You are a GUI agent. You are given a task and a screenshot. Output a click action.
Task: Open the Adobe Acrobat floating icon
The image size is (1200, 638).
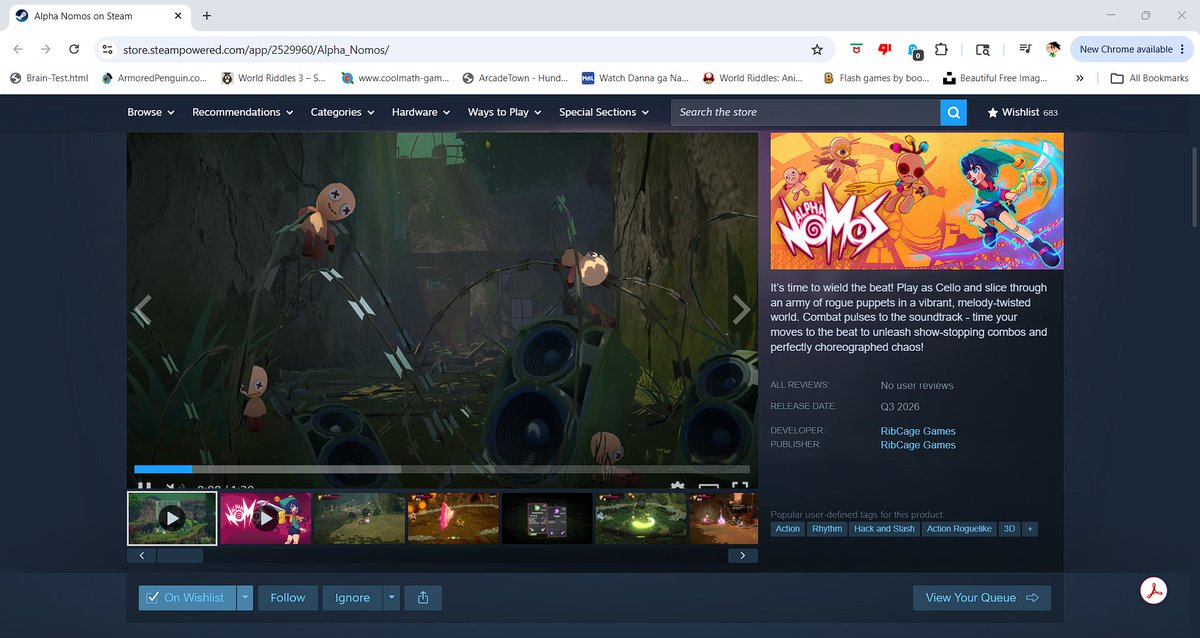(x=1154, y=590)
